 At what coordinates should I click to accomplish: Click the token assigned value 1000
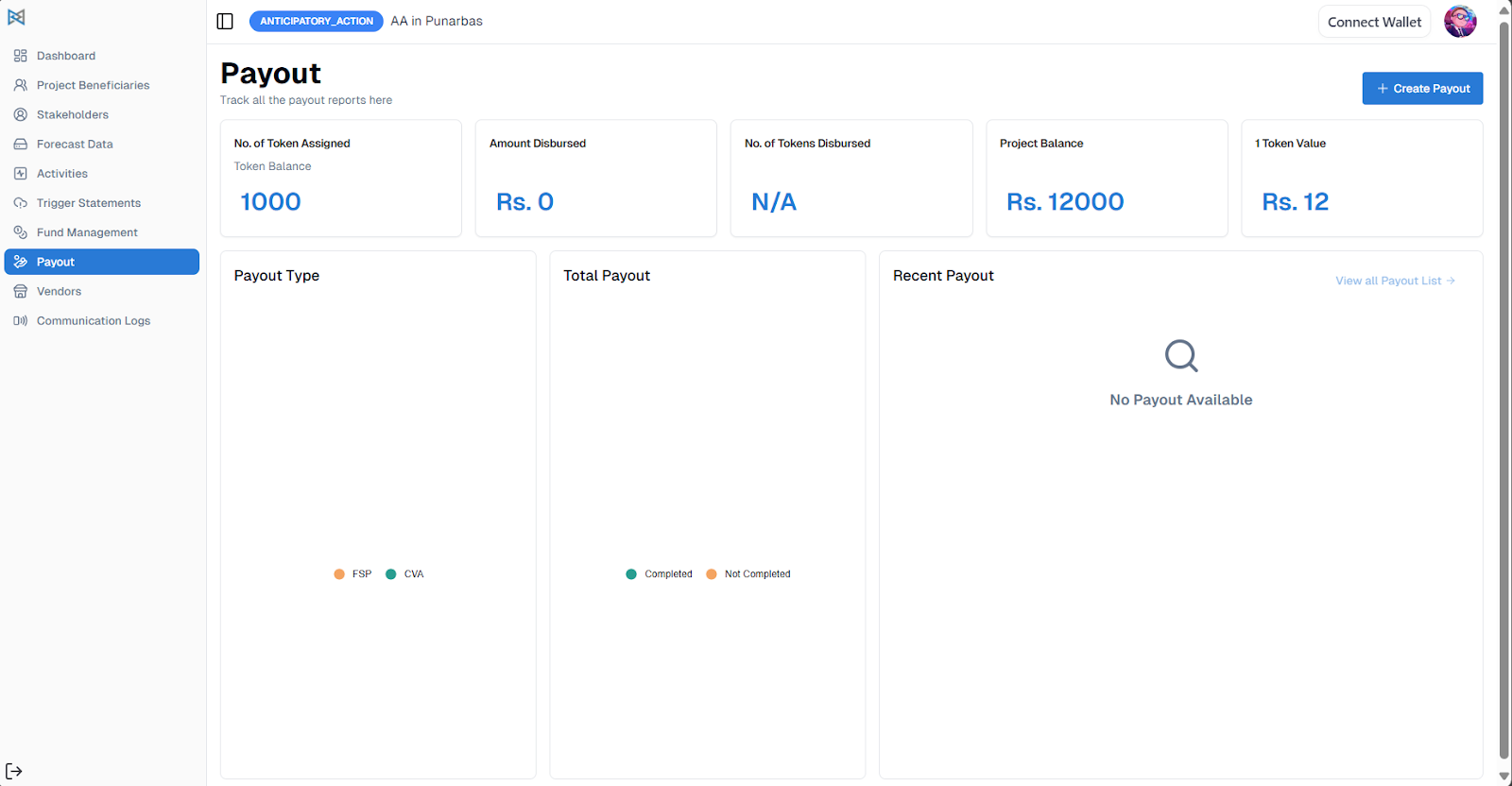(x=270, y=201)
